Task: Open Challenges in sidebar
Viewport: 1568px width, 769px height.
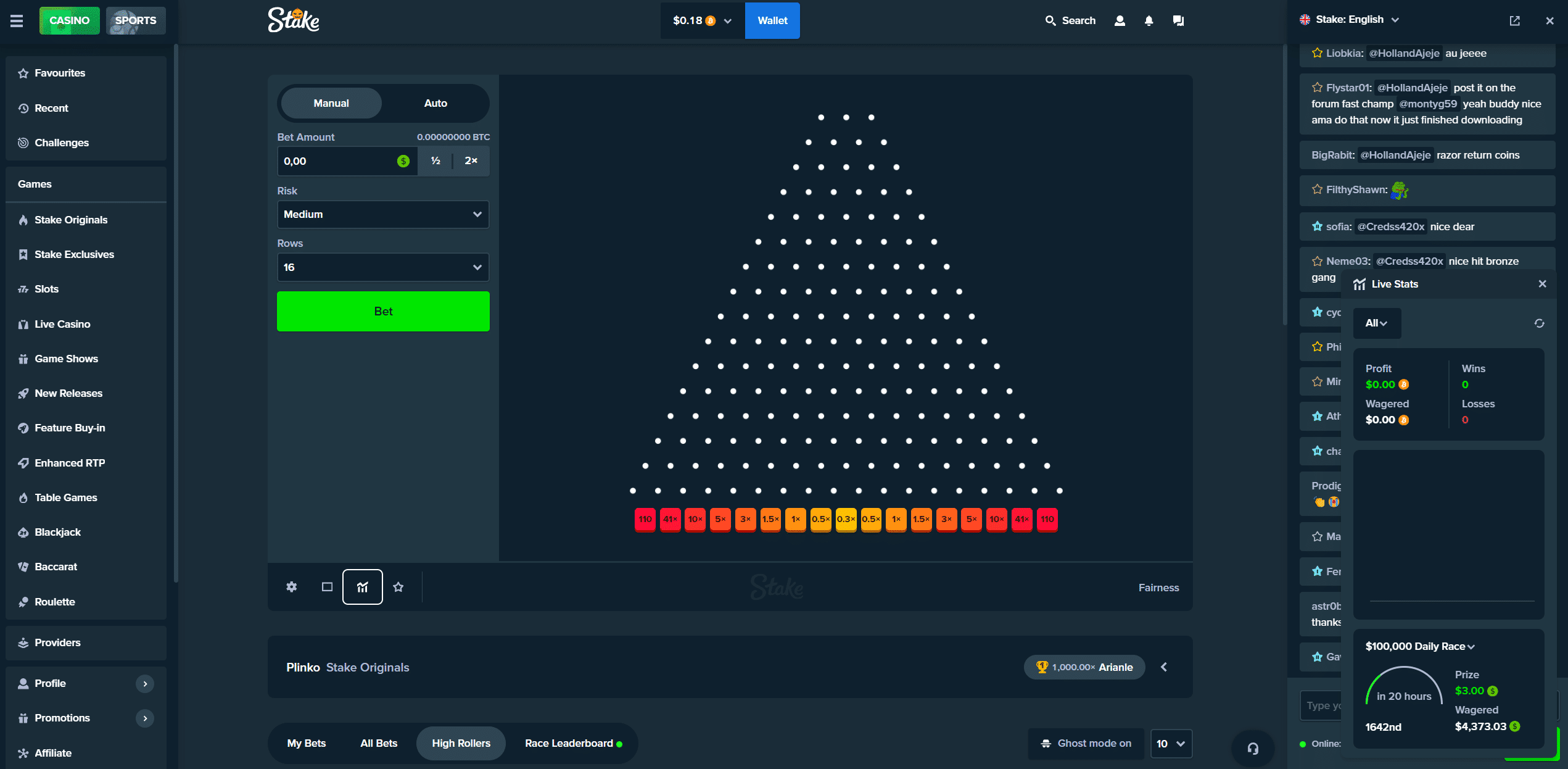Action: pyautogui.click(x=86, y=143)
